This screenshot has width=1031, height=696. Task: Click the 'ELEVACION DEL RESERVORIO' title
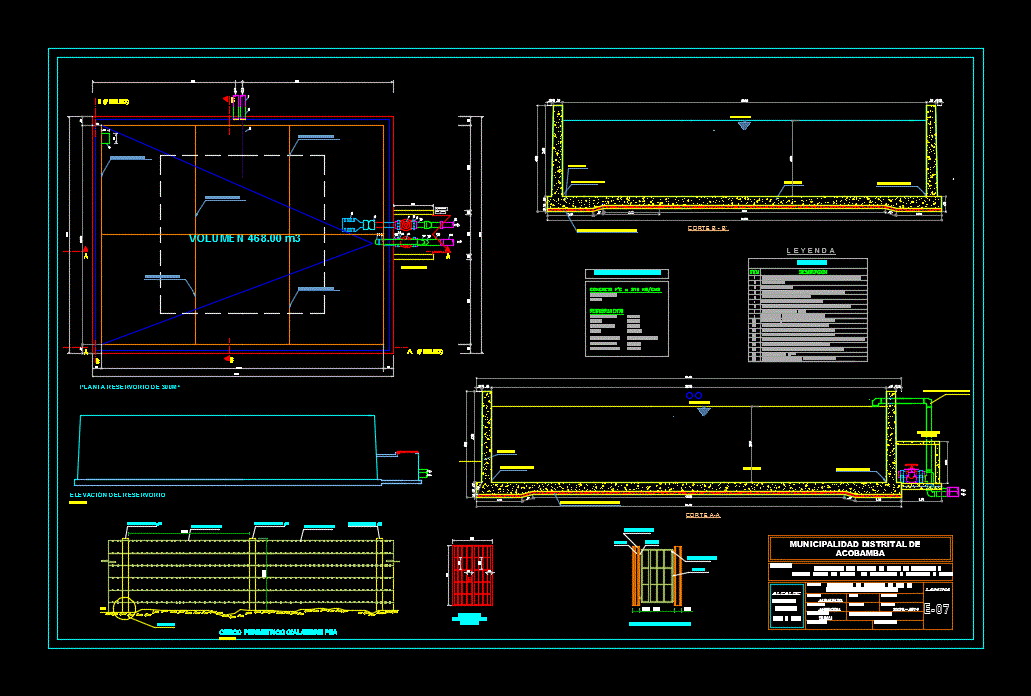pos(118,495)
